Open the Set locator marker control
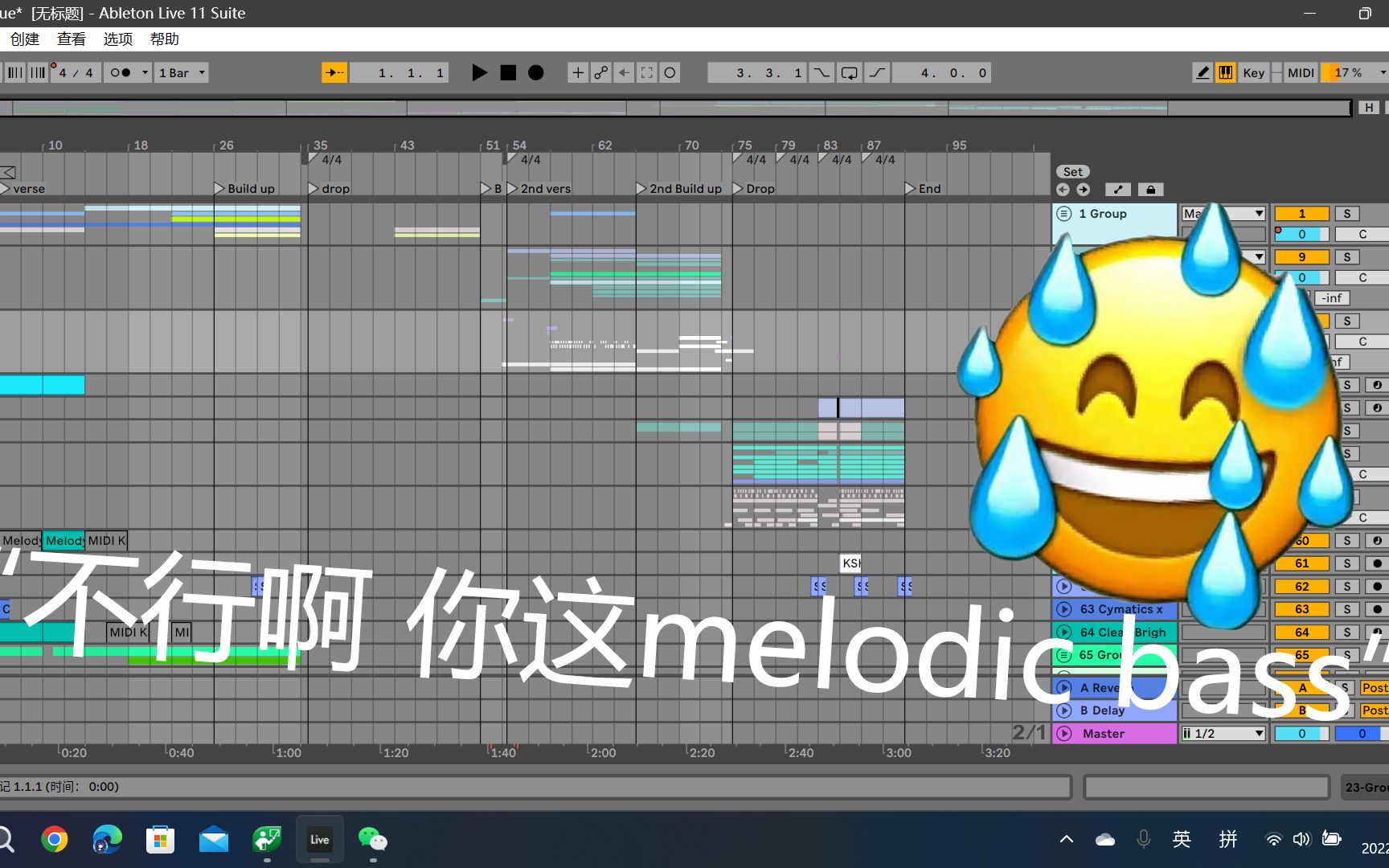 [x=1072, y=171]
